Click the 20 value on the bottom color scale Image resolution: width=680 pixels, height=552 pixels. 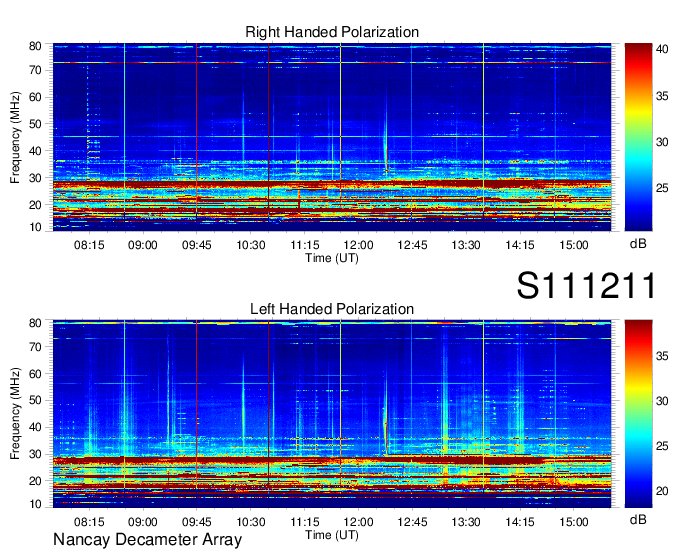pos(662,491)
